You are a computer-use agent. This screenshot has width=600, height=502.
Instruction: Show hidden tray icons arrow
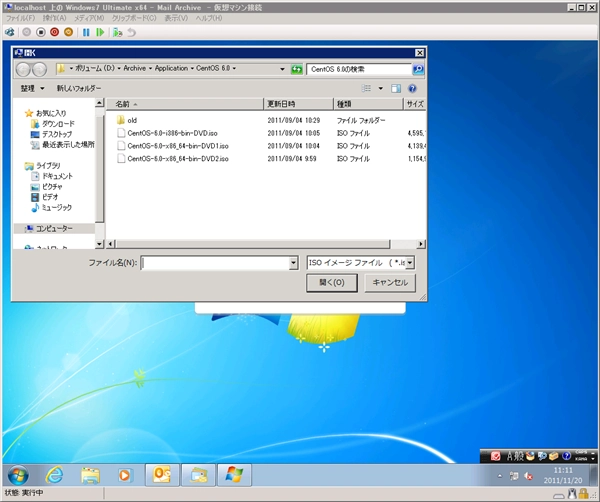[500, 476]
